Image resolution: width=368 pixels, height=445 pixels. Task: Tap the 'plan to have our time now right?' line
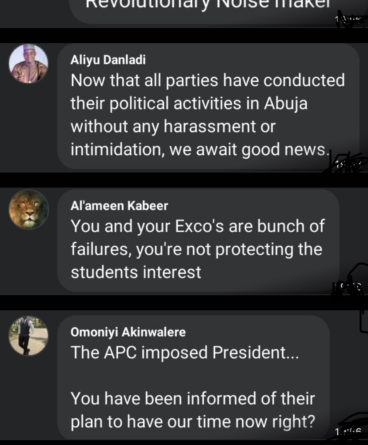[193, 422]
